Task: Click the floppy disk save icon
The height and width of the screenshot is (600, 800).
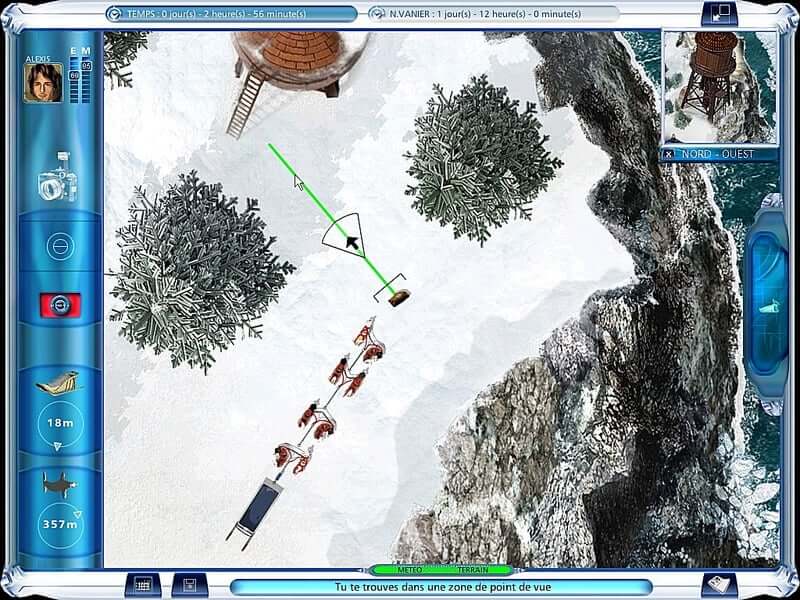Action: [x=189, y=585]
